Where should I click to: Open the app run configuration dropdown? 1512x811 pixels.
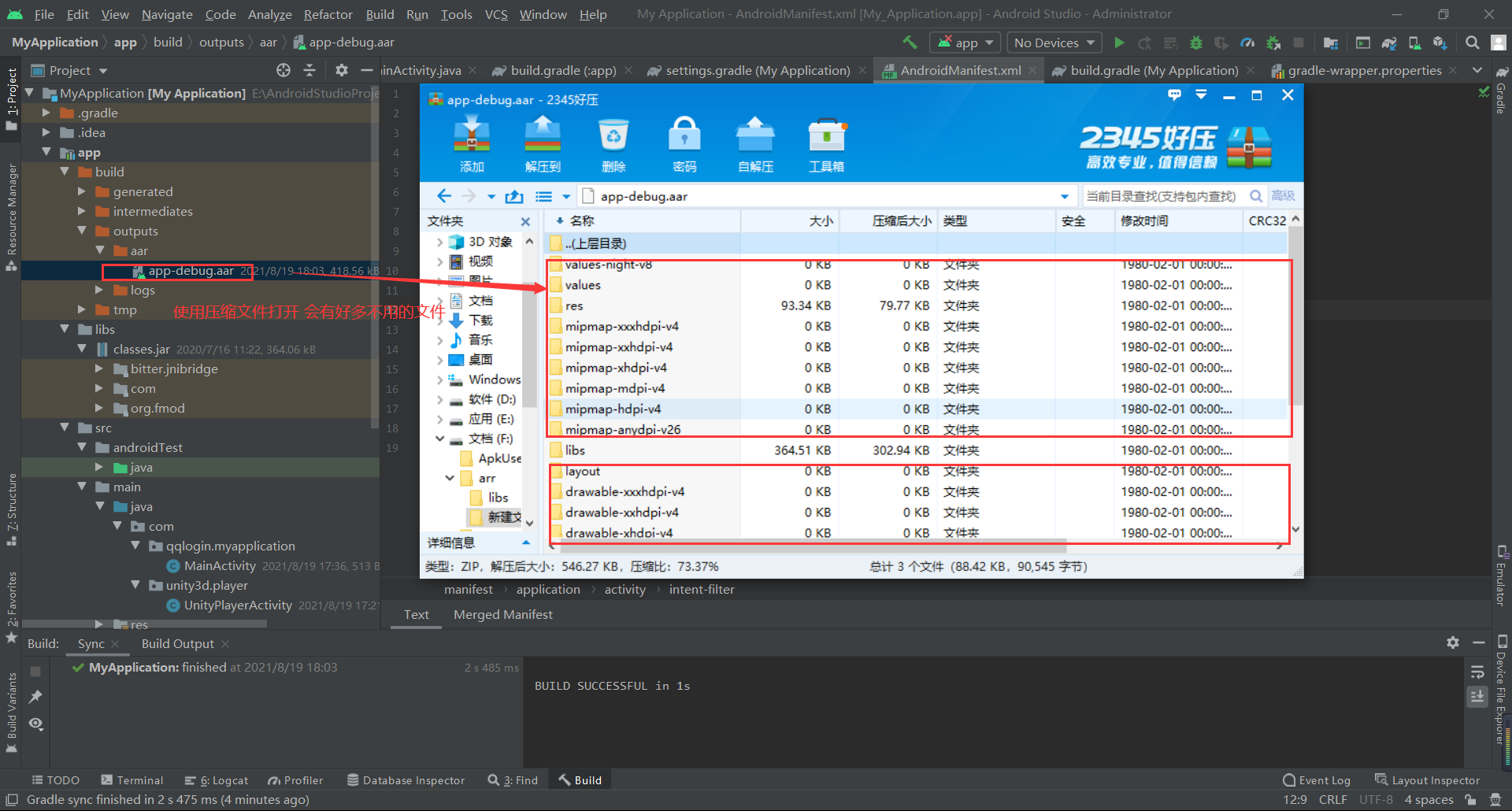[x=964, y=43]
